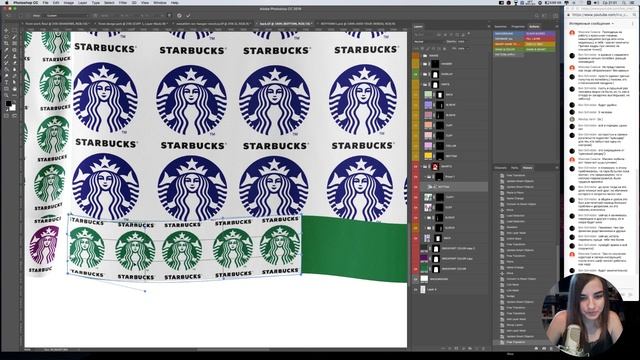
Task: Open the History panel flyout menu
Action: 557,168
